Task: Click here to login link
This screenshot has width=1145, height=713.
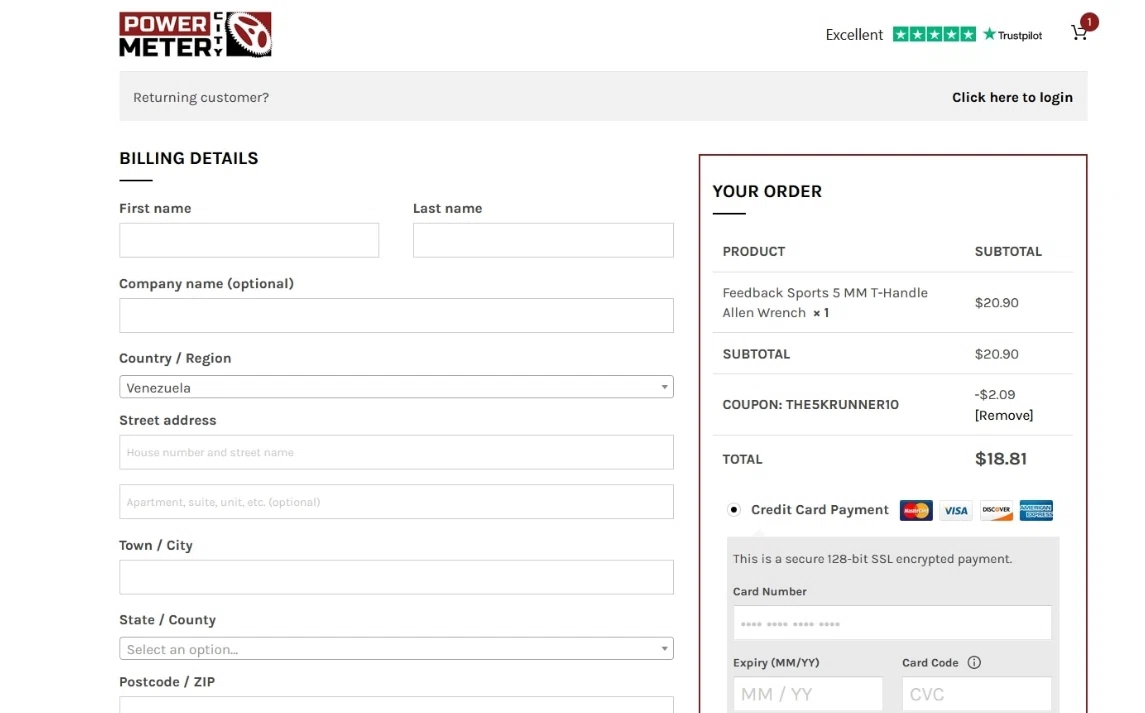Action: (x=1012, y=97)
